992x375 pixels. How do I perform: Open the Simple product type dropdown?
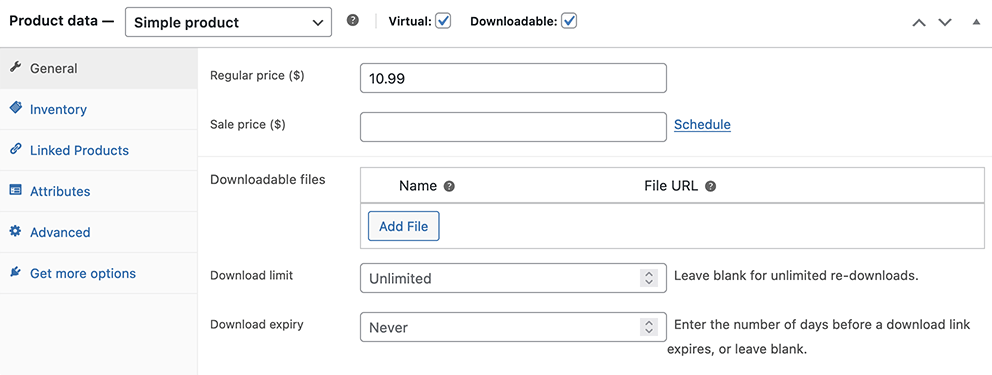tap(228, 22)
